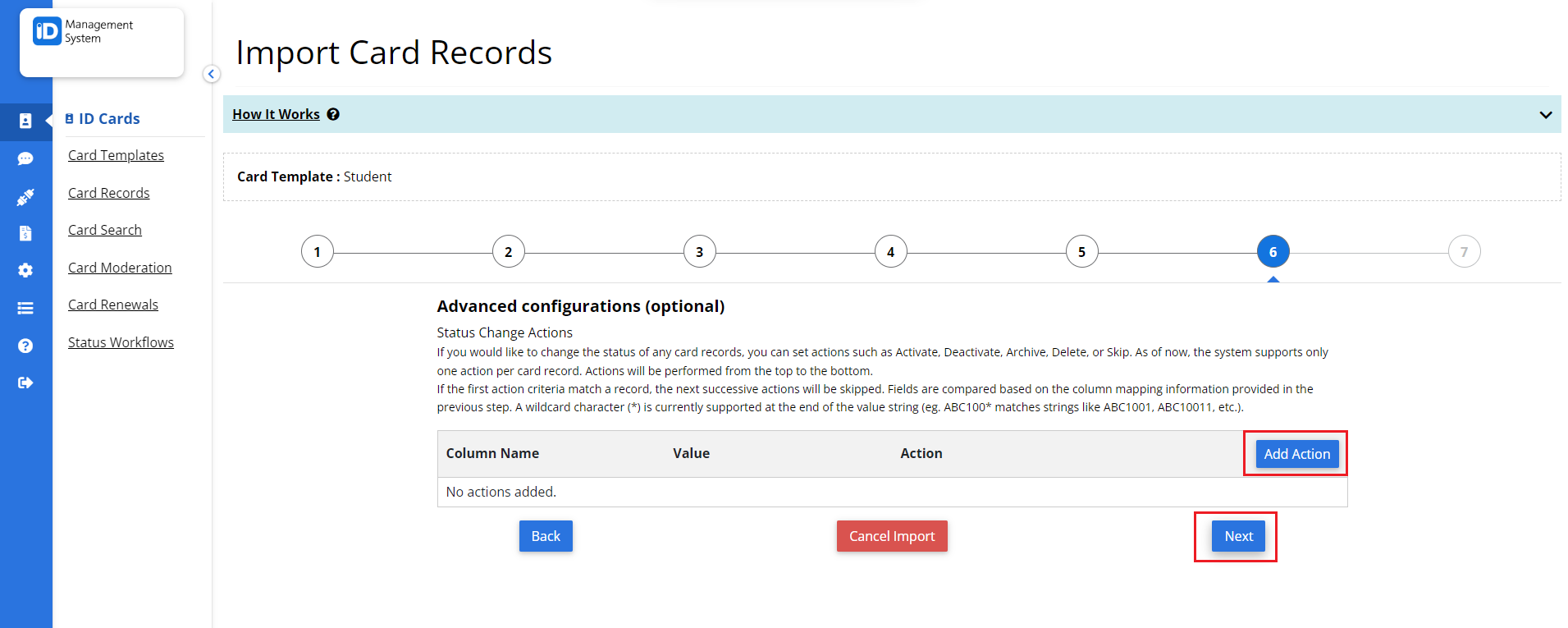Collapse the How It Works panel chevron

tap(1544, 114)
